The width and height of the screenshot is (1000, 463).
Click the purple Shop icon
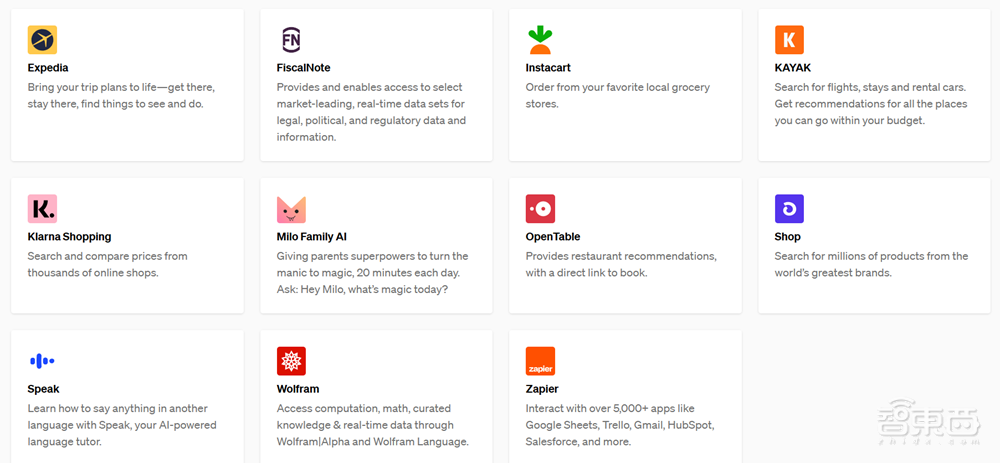[x=789, y=209]
